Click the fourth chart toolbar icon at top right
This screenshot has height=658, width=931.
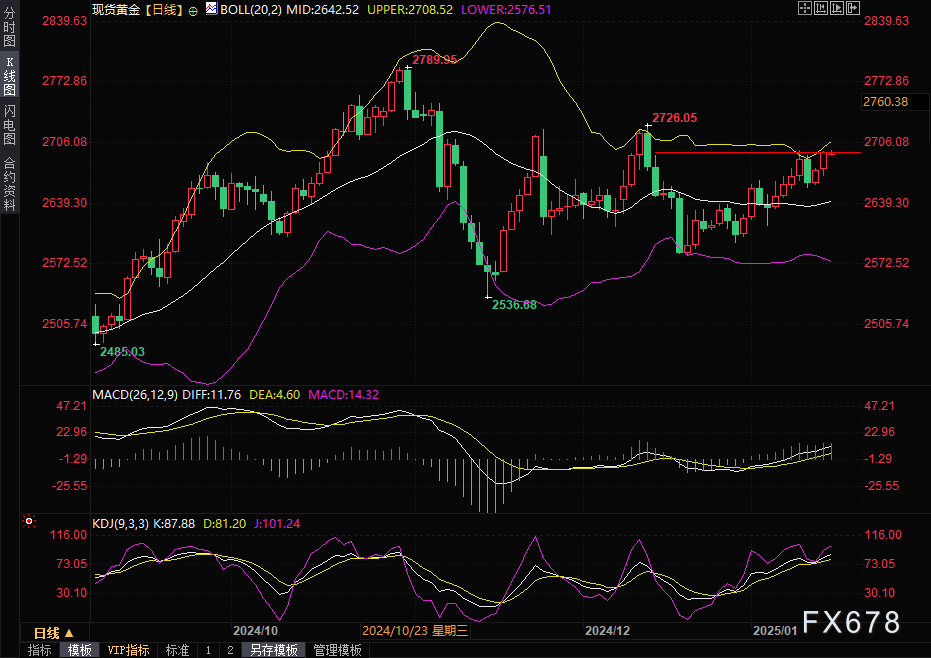point(853,8)
